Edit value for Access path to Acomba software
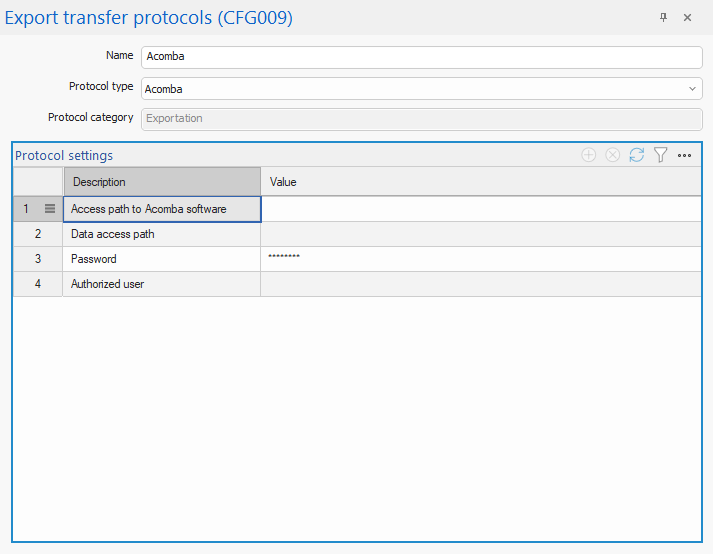 (x=480, y=209)
